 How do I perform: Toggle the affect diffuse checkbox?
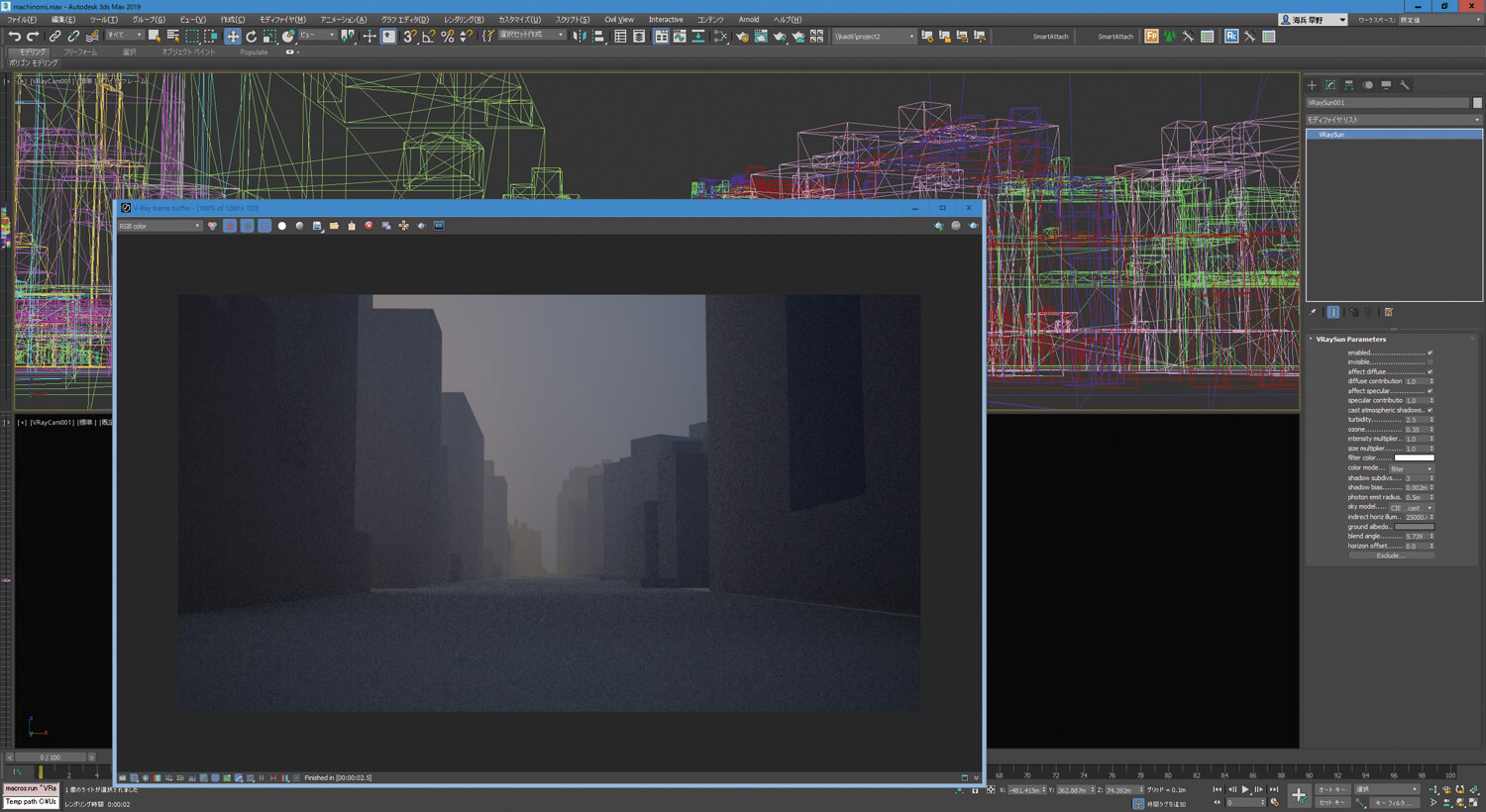(x=1430, y=371)
